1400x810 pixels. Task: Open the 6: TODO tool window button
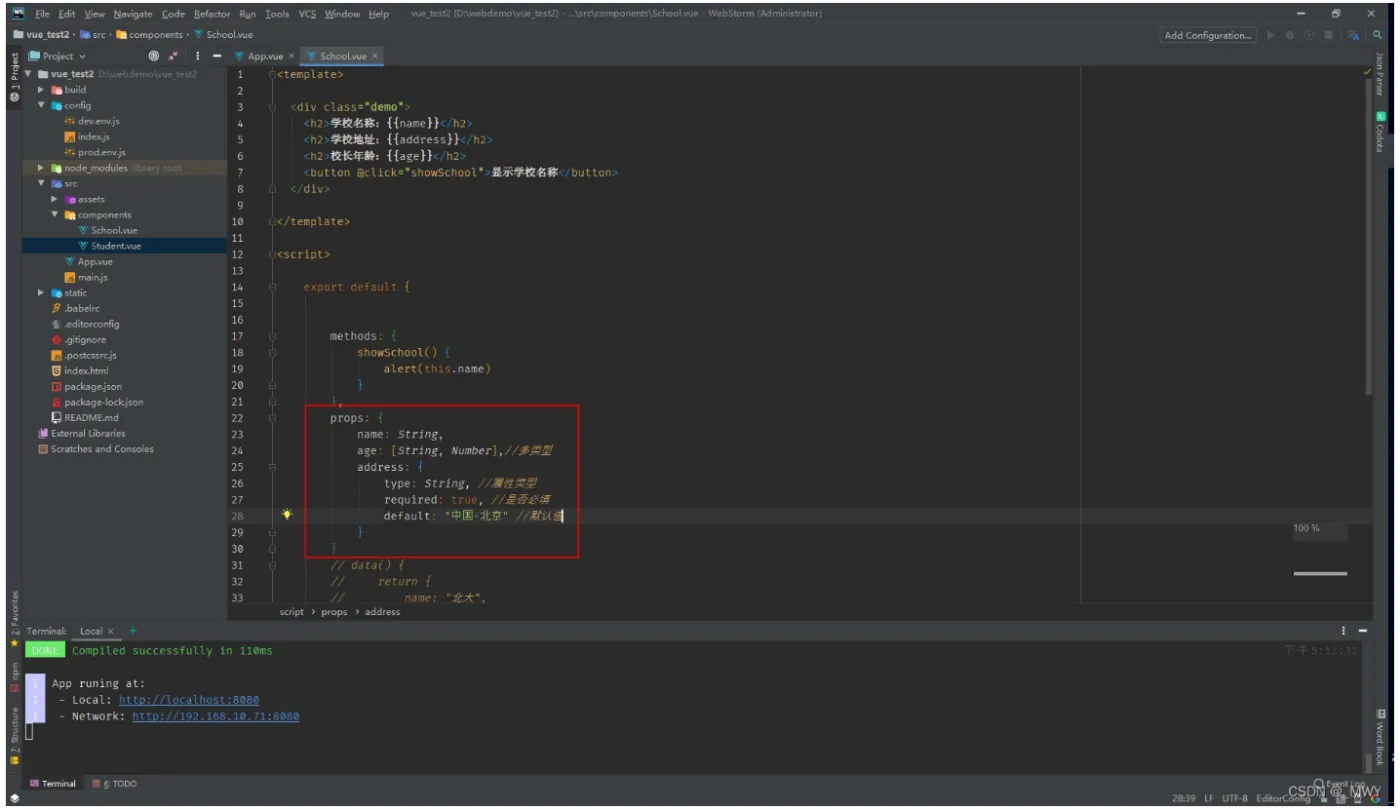pos(115,784)
